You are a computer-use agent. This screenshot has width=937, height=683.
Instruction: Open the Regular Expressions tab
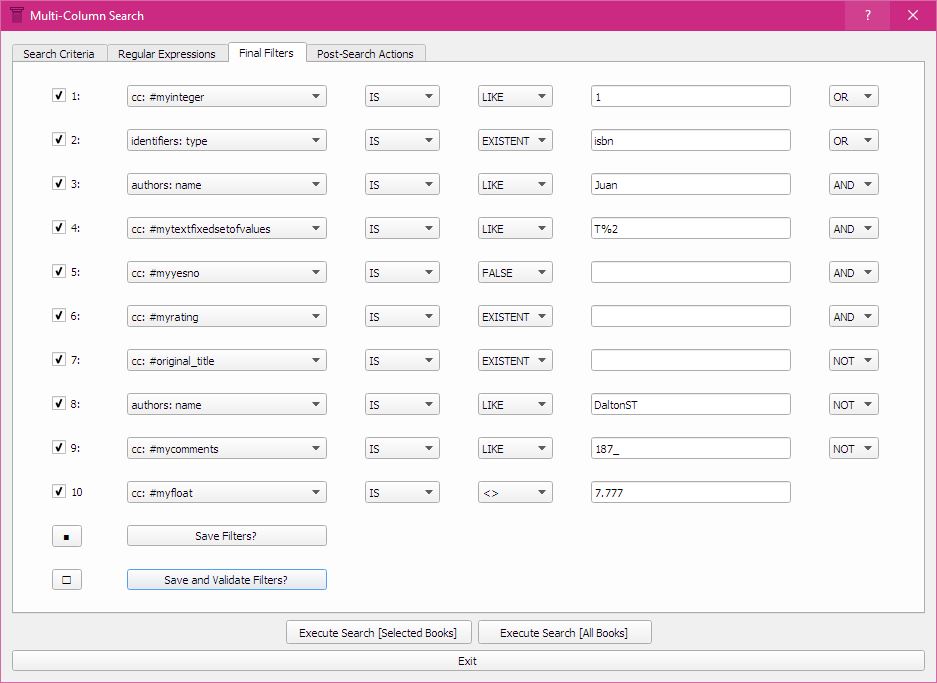pos(166,54)
